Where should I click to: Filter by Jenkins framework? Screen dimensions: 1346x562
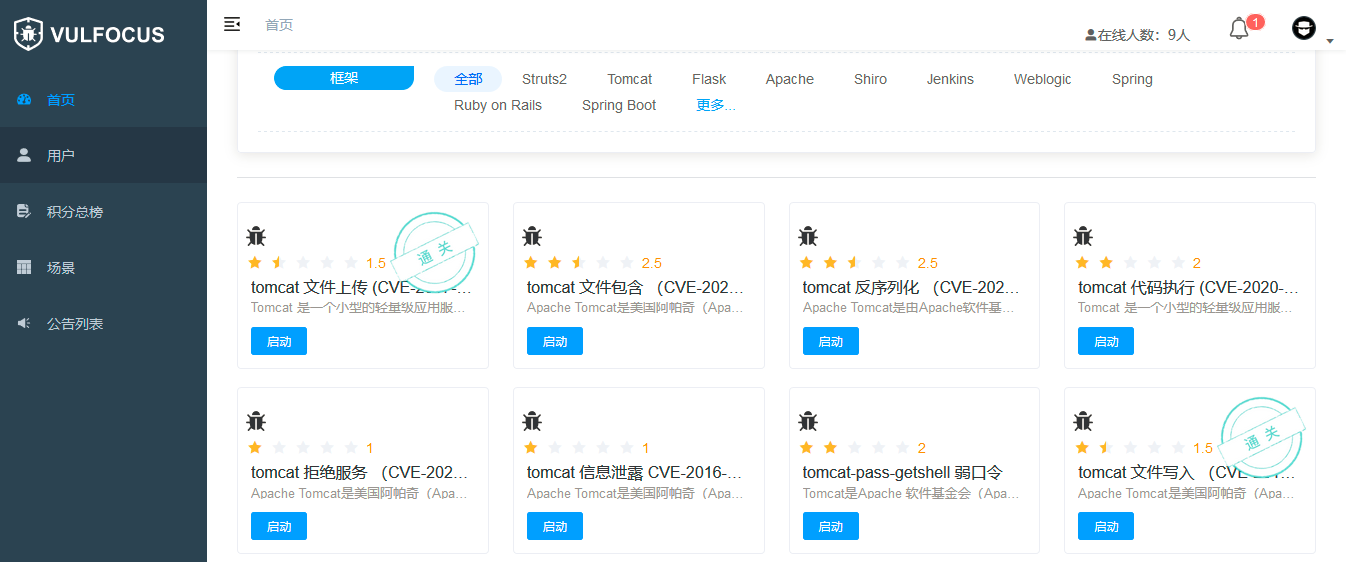tap(950, 79)
